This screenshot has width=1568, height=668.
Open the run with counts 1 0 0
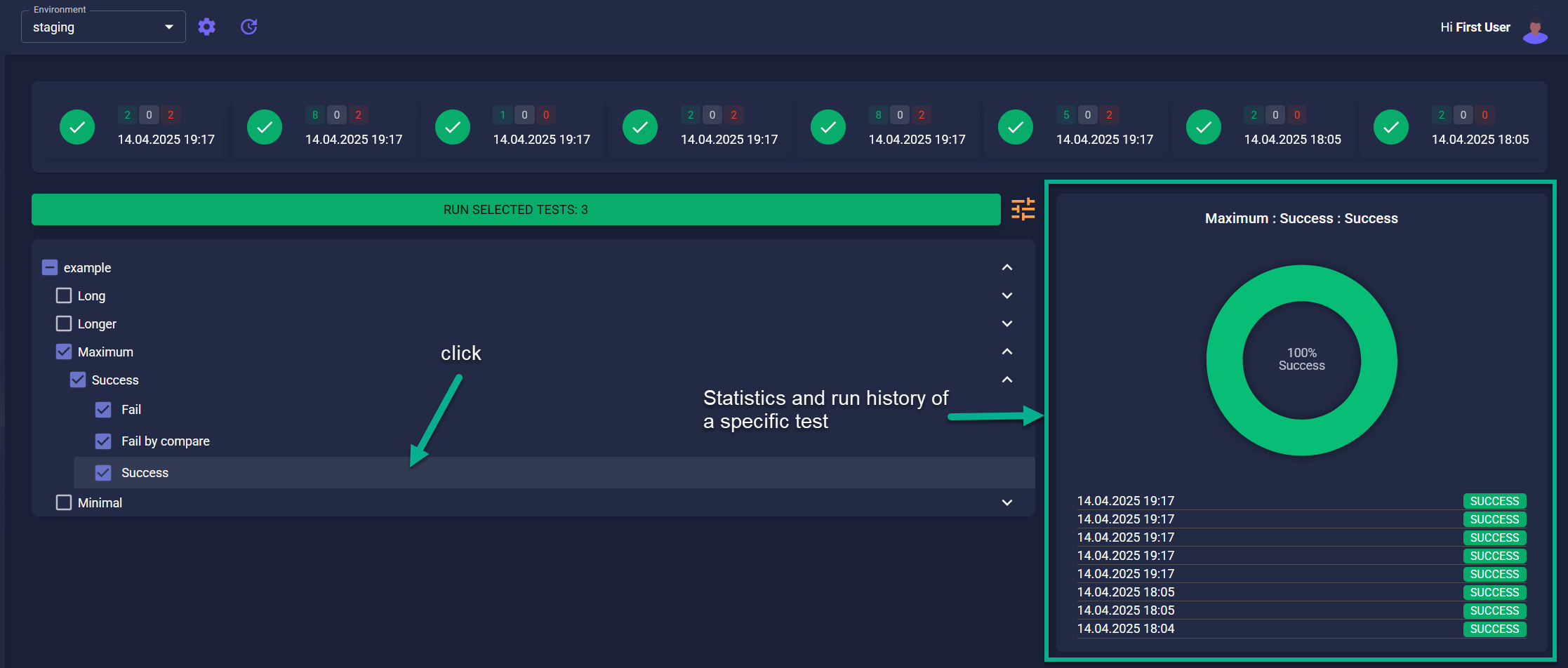512,127
